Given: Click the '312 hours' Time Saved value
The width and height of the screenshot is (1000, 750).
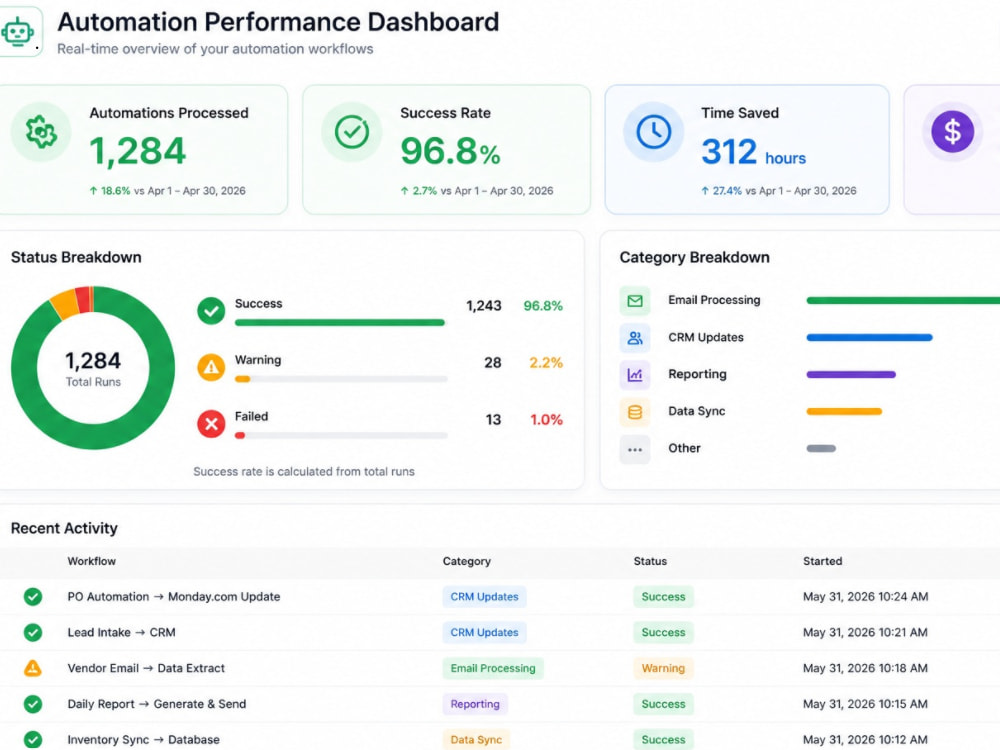Looking at the screenshot, I should pos(753,152).
